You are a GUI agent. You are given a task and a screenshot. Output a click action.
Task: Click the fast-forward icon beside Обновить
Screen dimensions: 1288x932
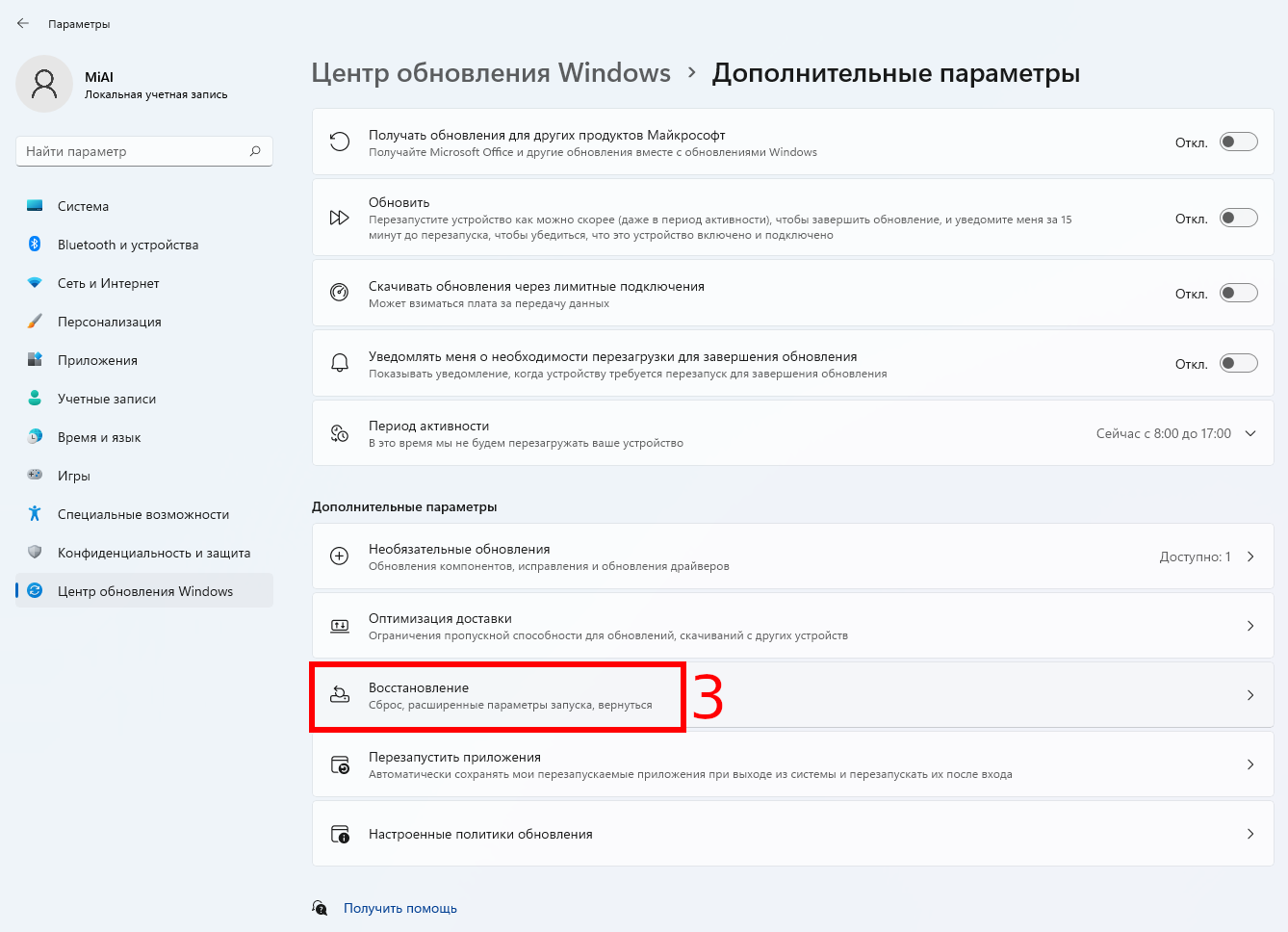[x=340, y=218]
